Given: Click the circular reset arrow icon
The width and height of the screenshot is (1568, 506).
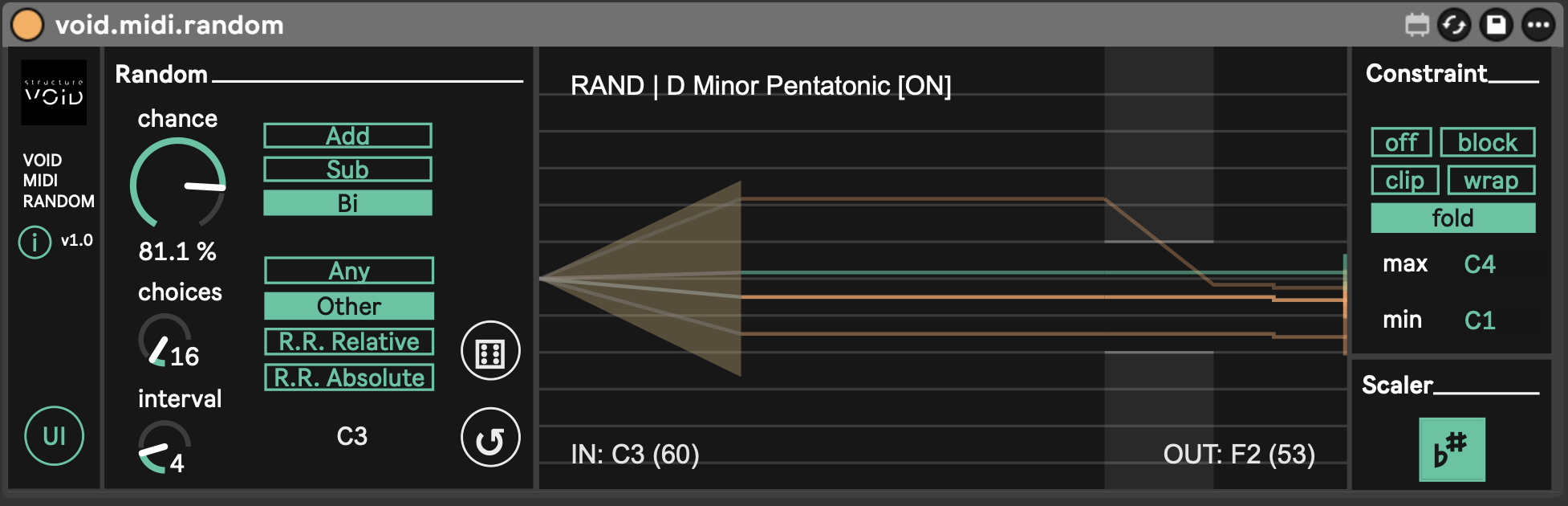Looking at the screenshot, I should [490, 438].
